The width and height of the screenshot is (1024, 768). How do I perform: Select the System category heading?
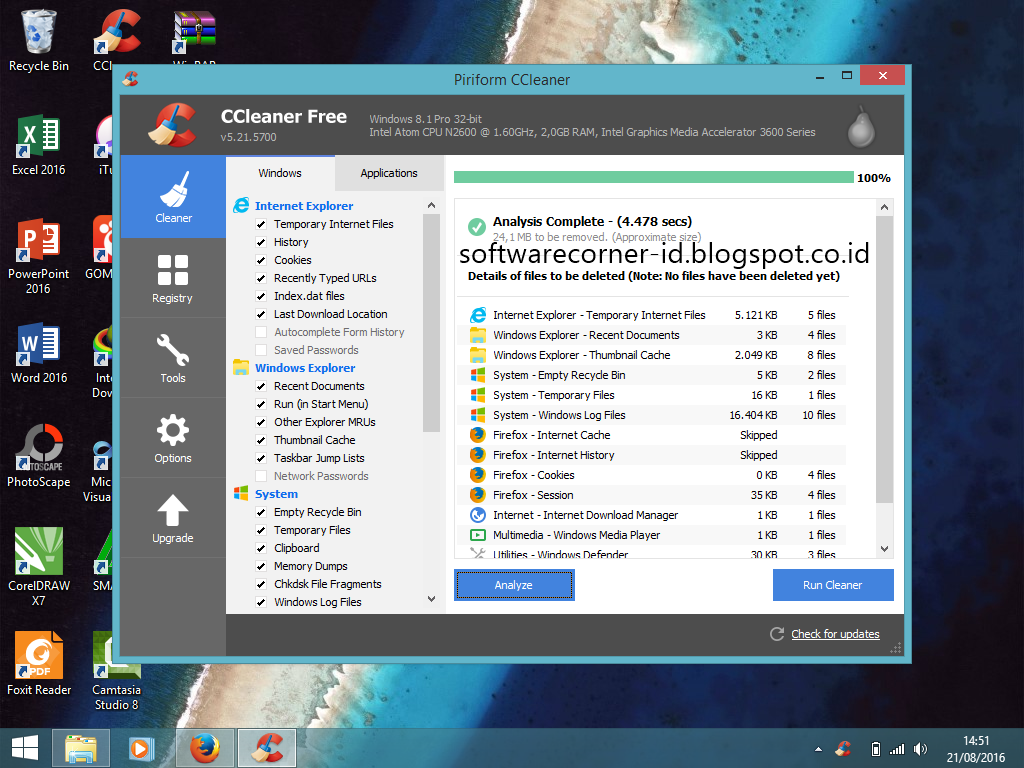point(276,494)
